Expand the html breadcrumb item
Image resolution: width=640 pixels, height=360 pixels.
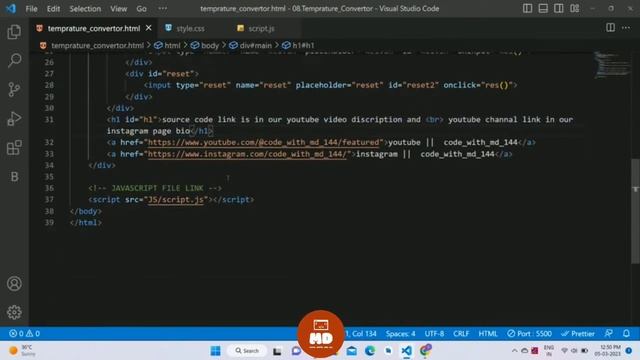click(172, 45)
